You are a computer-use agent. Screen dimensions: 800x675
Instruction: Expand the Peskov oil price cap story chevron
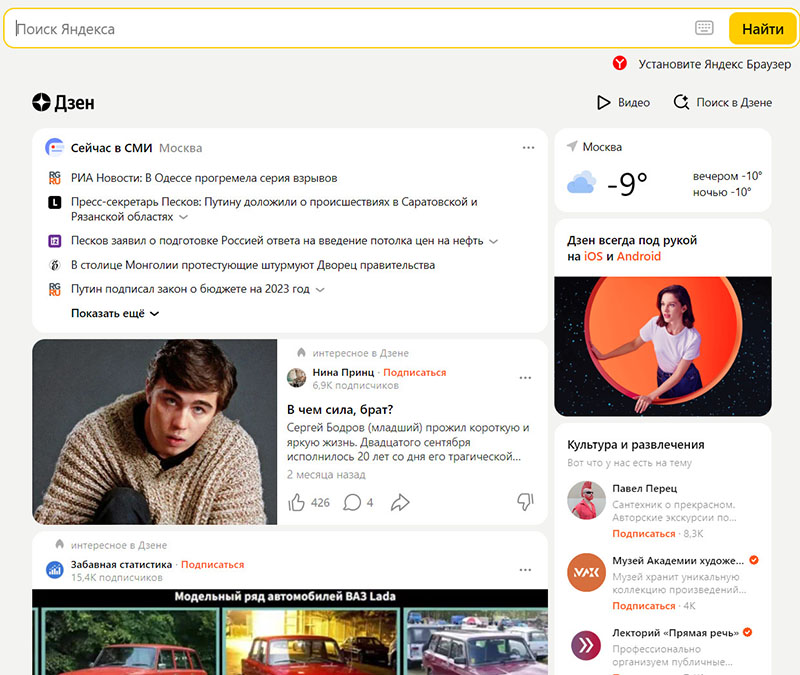(x=494, y=241)
